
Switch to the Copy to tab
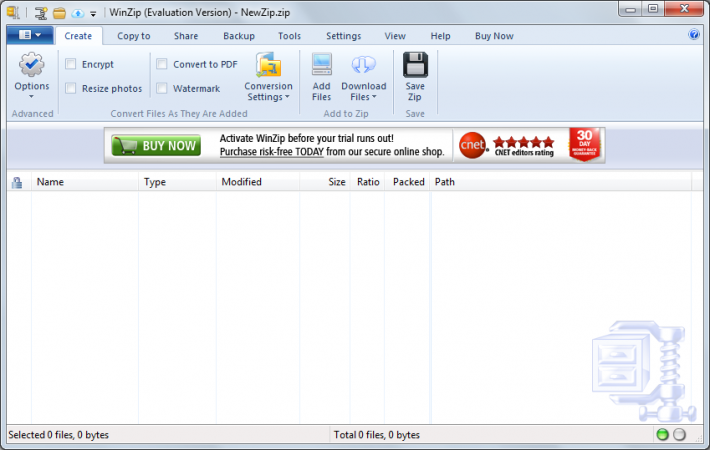click(134, 36)
